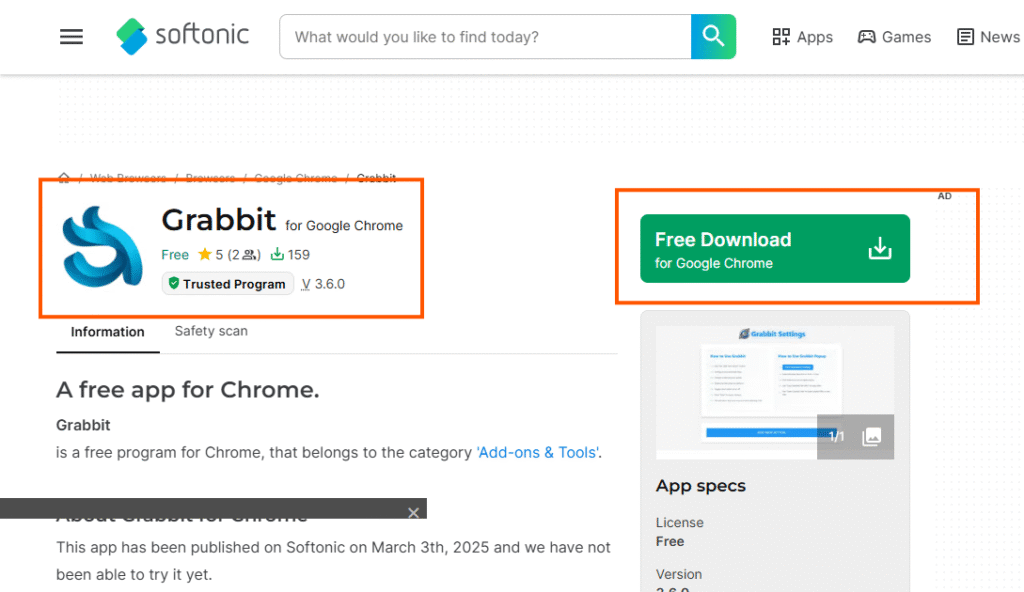The image size is (1024, 592).
Task: Click the home breadcrumb icon
Action: click(64, 179)
